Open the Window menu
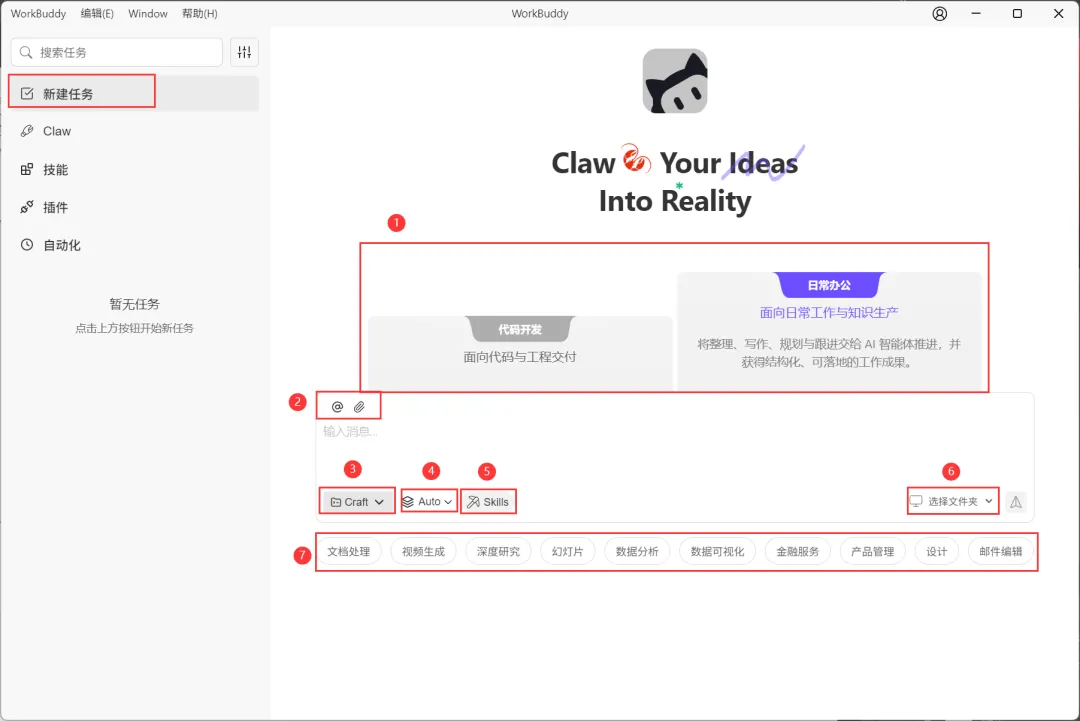The width and height of the screenshot is (1080, 721). pos(147,14)
